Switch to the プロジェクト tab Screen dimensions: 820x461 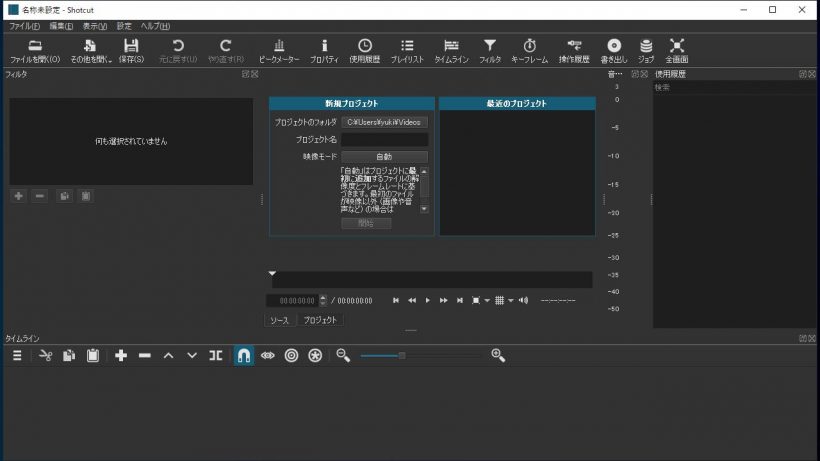[x=320, y=320]
